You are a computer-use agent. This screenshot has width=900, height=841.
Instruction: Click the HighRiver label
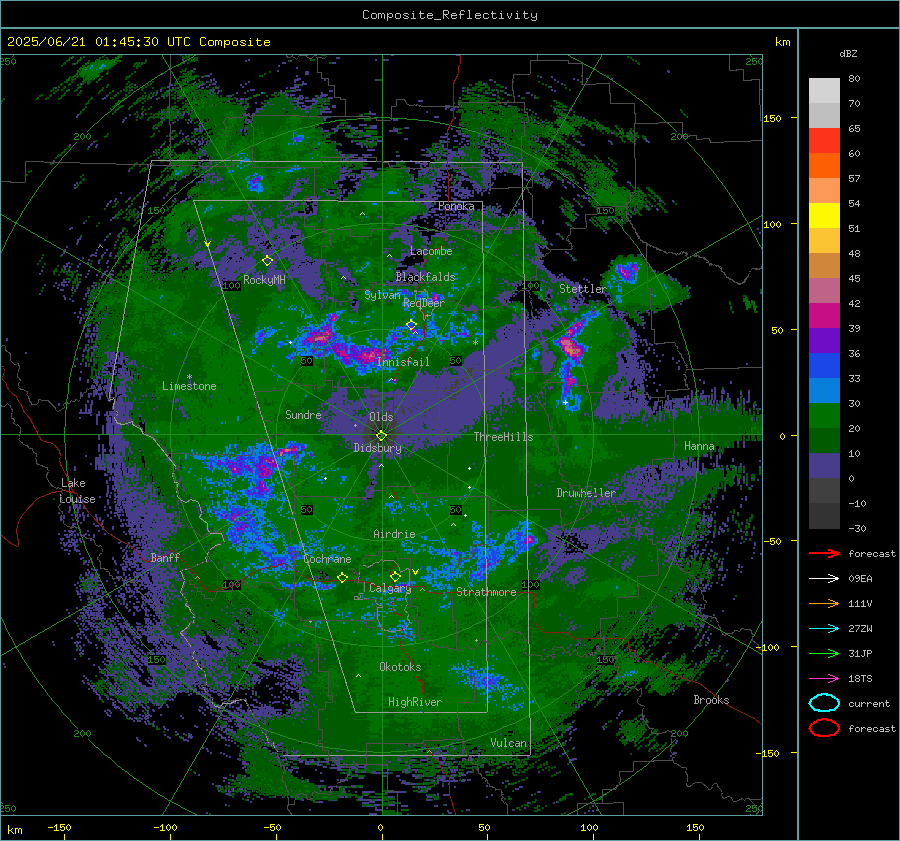[x=415, y=702]
